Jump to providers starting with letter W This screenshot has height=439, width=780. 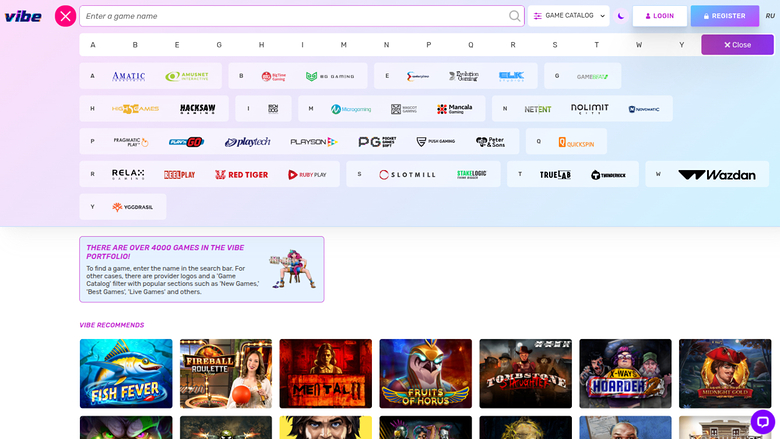pos(639,45)
